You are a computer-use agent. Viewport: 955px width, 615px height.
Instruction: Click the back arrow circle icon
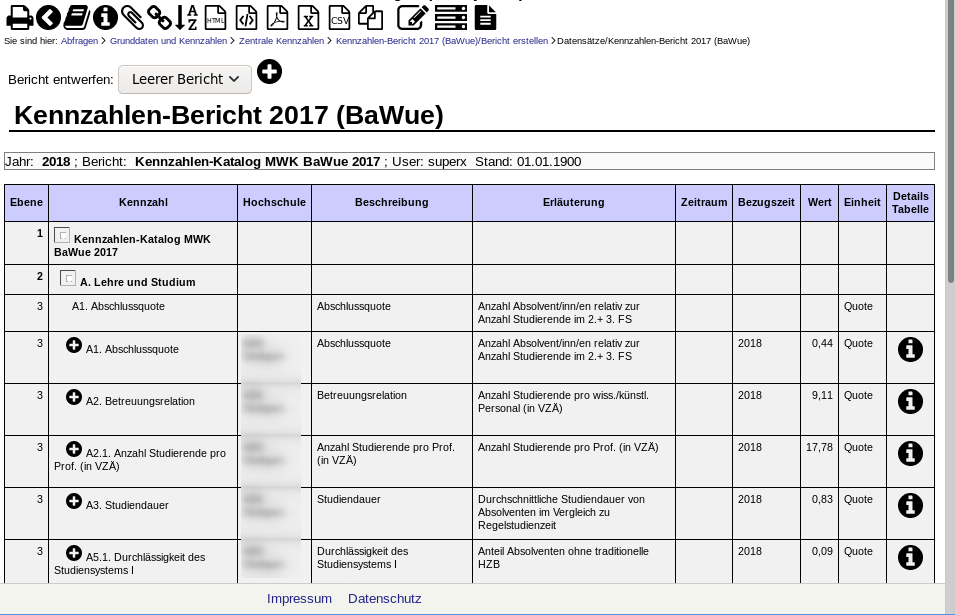click(x=48, y=17)
